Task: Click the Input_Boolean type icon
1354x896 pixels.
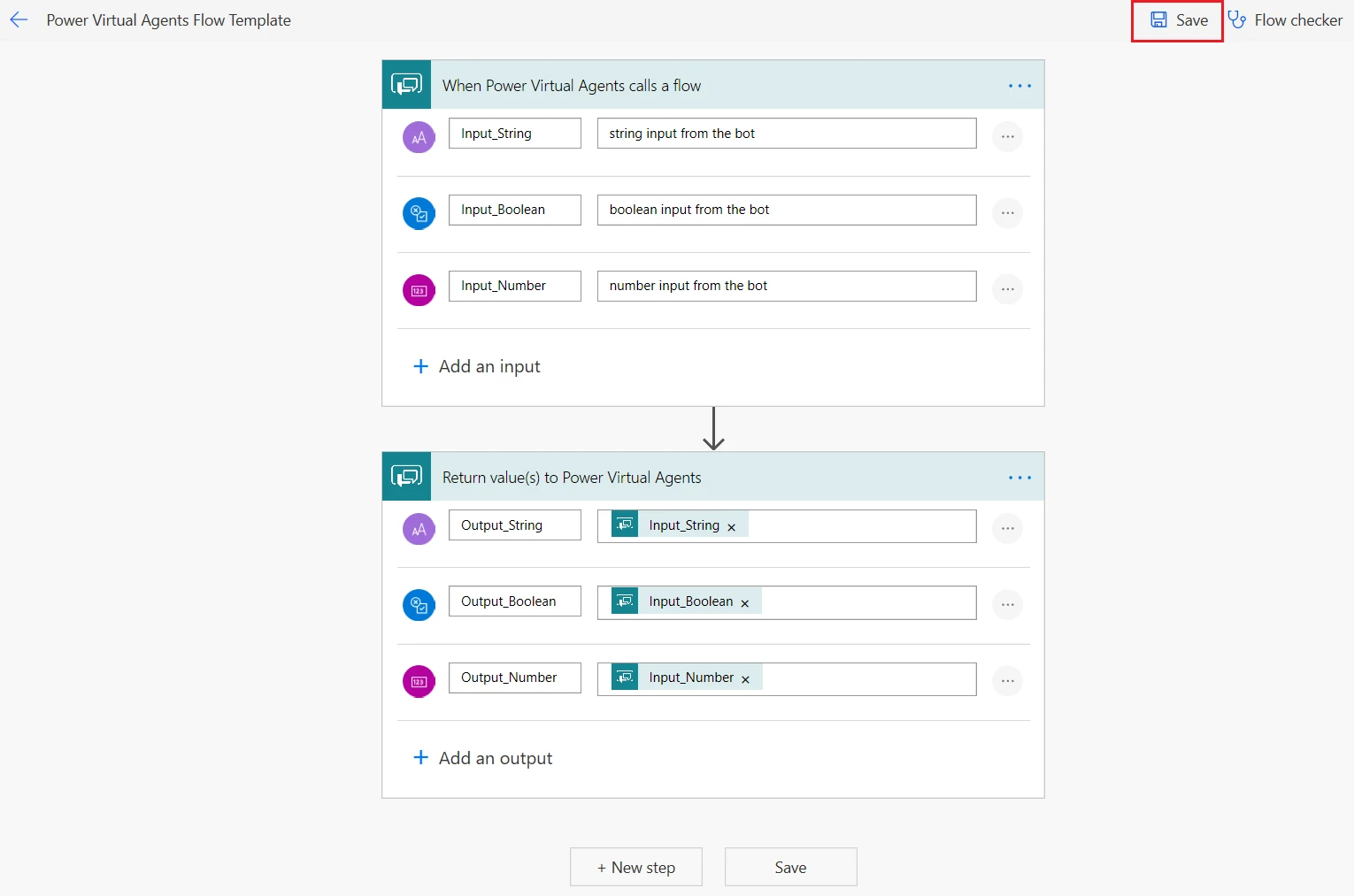Action: [419, 213]
